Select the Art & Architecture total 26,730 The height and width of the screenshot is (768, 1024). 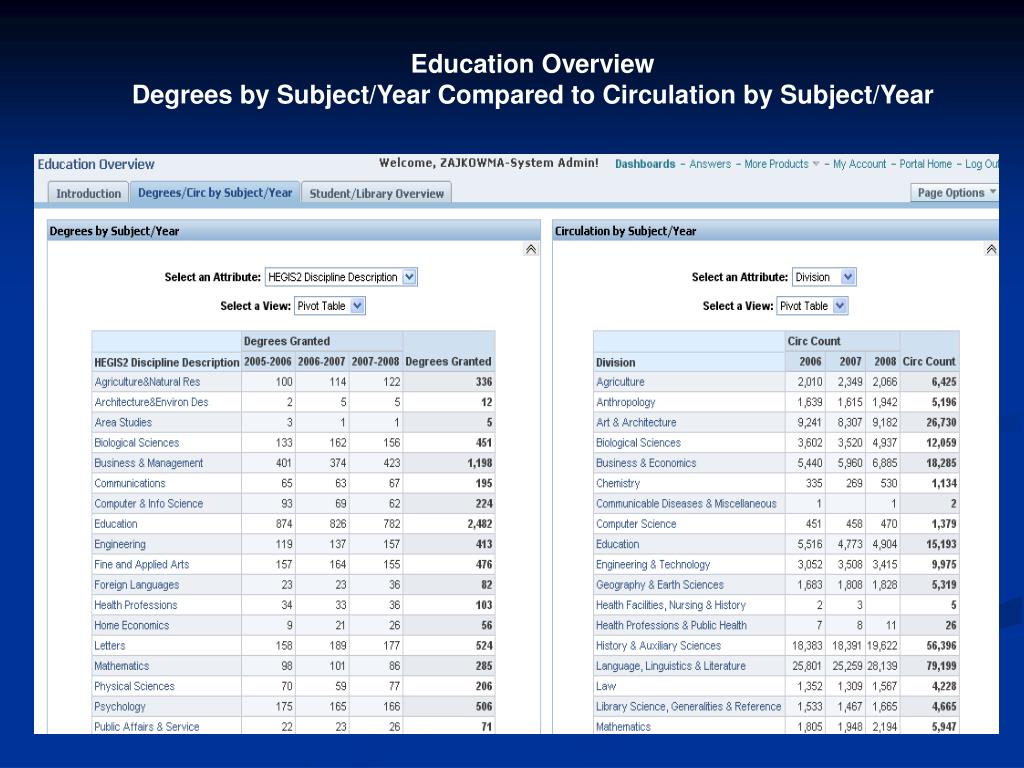(941, 423)
